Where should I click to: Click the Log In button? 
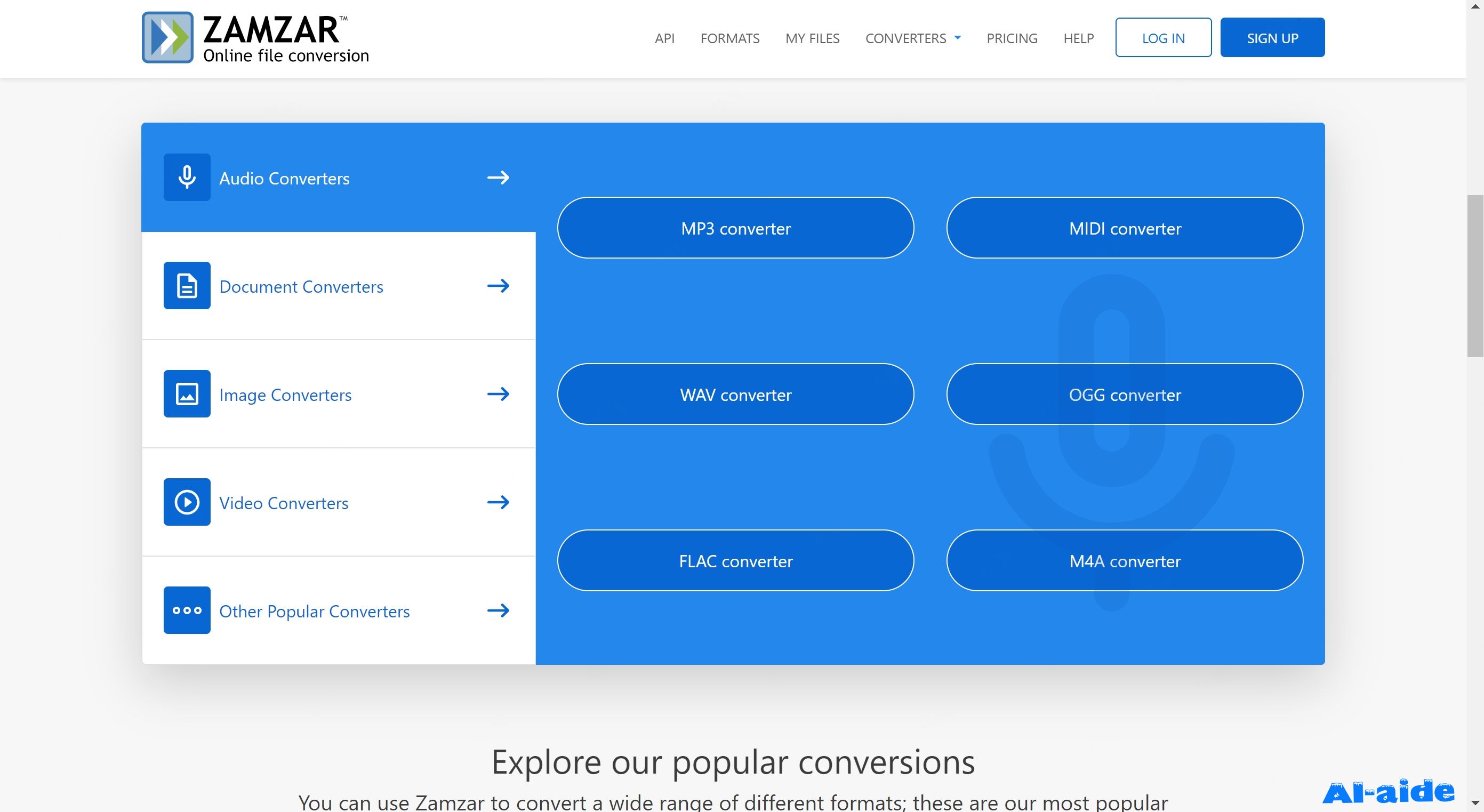click(1163, 37)
